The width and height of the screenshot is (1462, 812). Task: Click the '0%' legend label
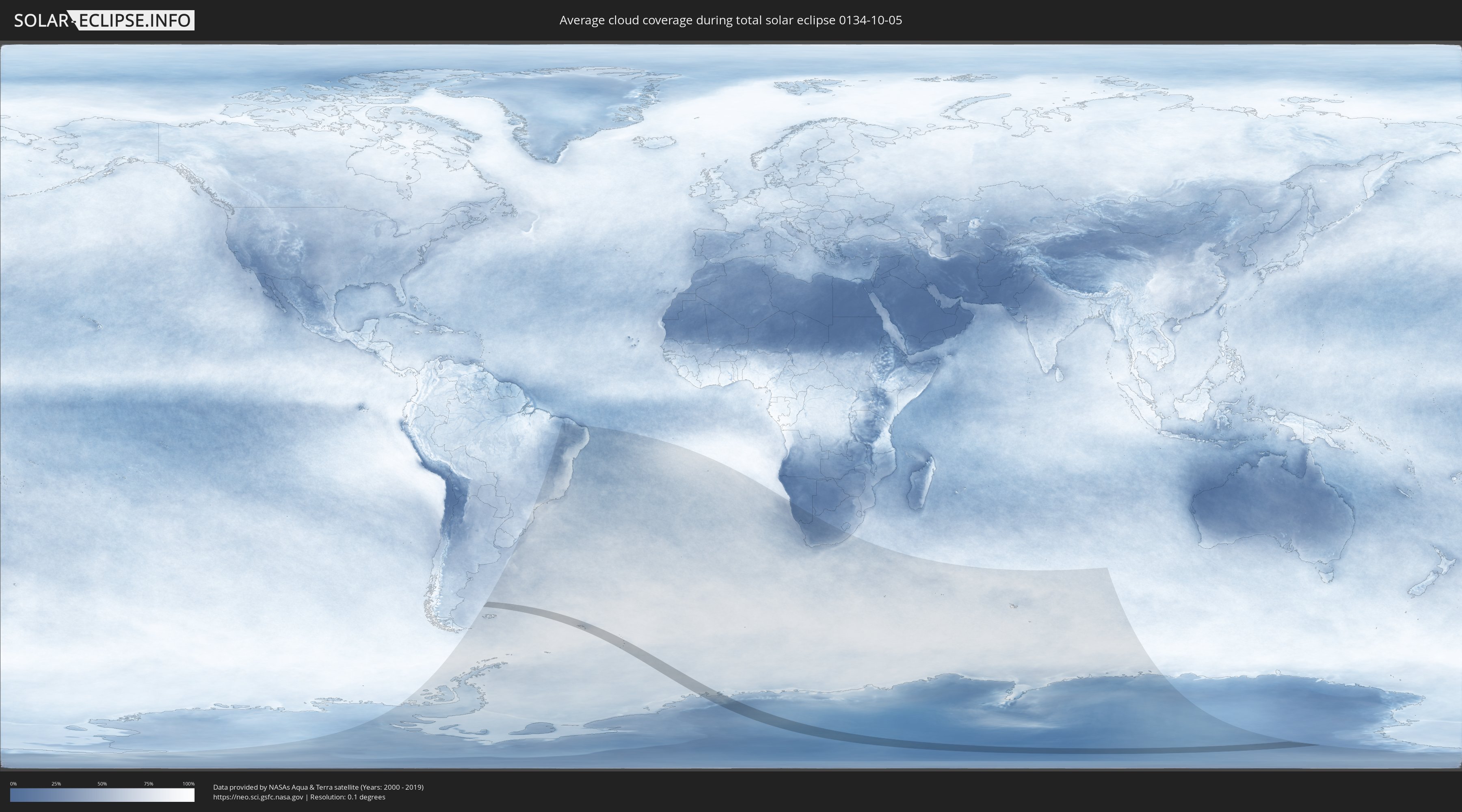click(x=14, y=784)
